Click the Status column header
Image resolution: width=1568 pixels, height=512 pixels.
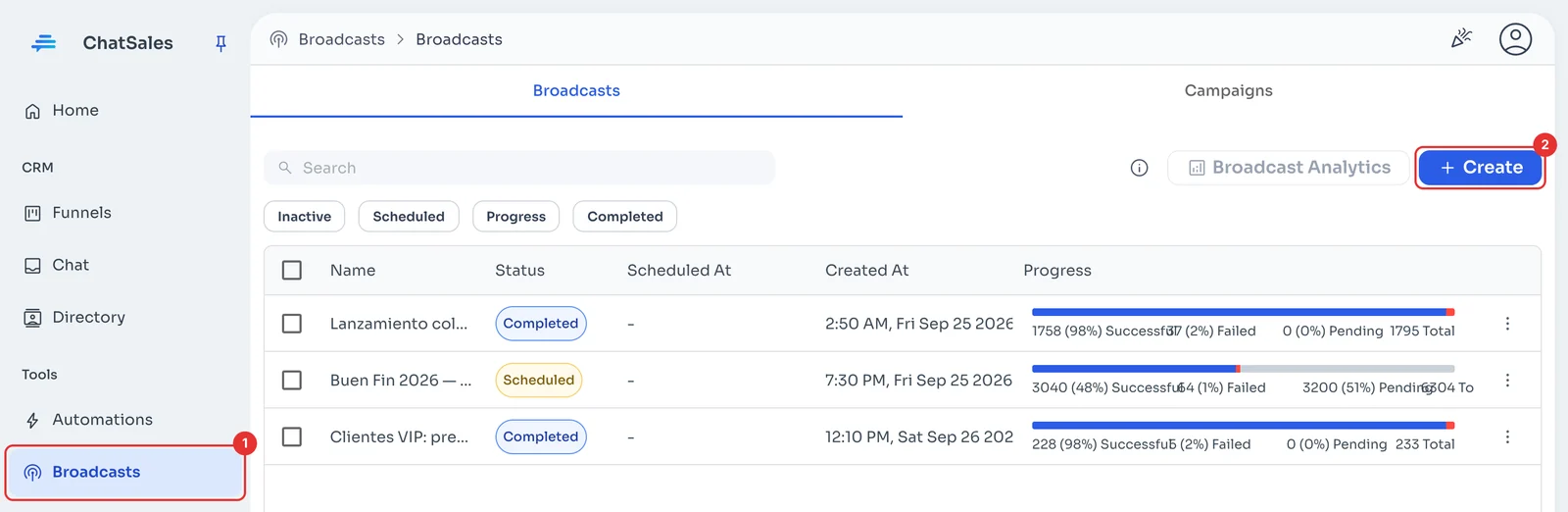519,271
